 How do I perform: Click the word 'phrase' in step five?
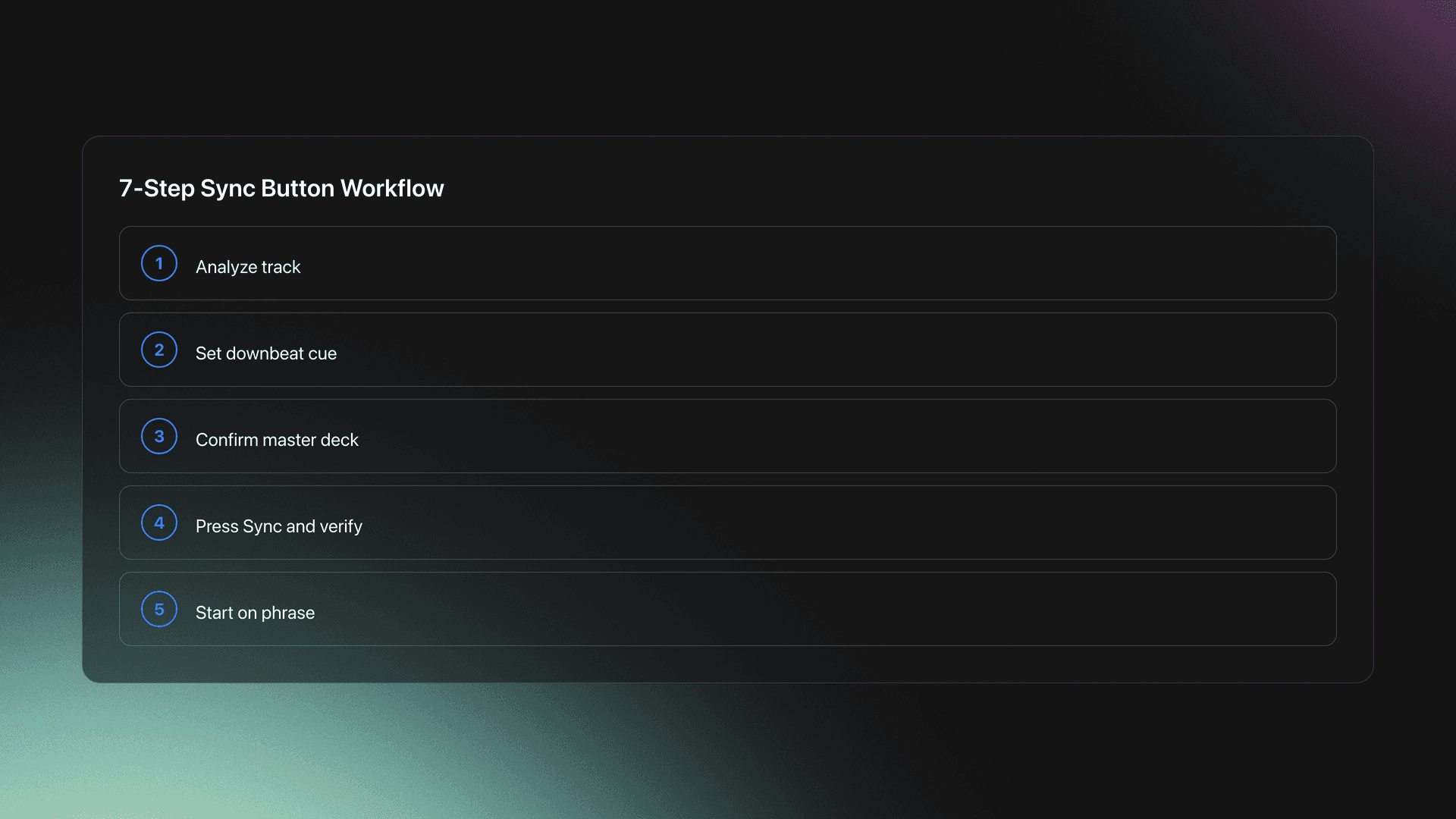[x=287, y=613]
